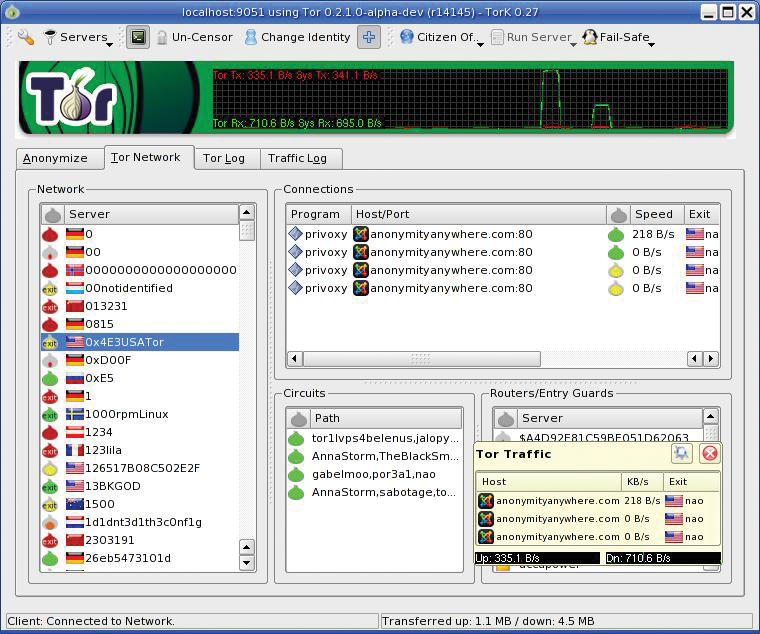Toggle the terminal konsole icon button
The height and width of the screenshot is (634, 760).
[x=138, y=37]
